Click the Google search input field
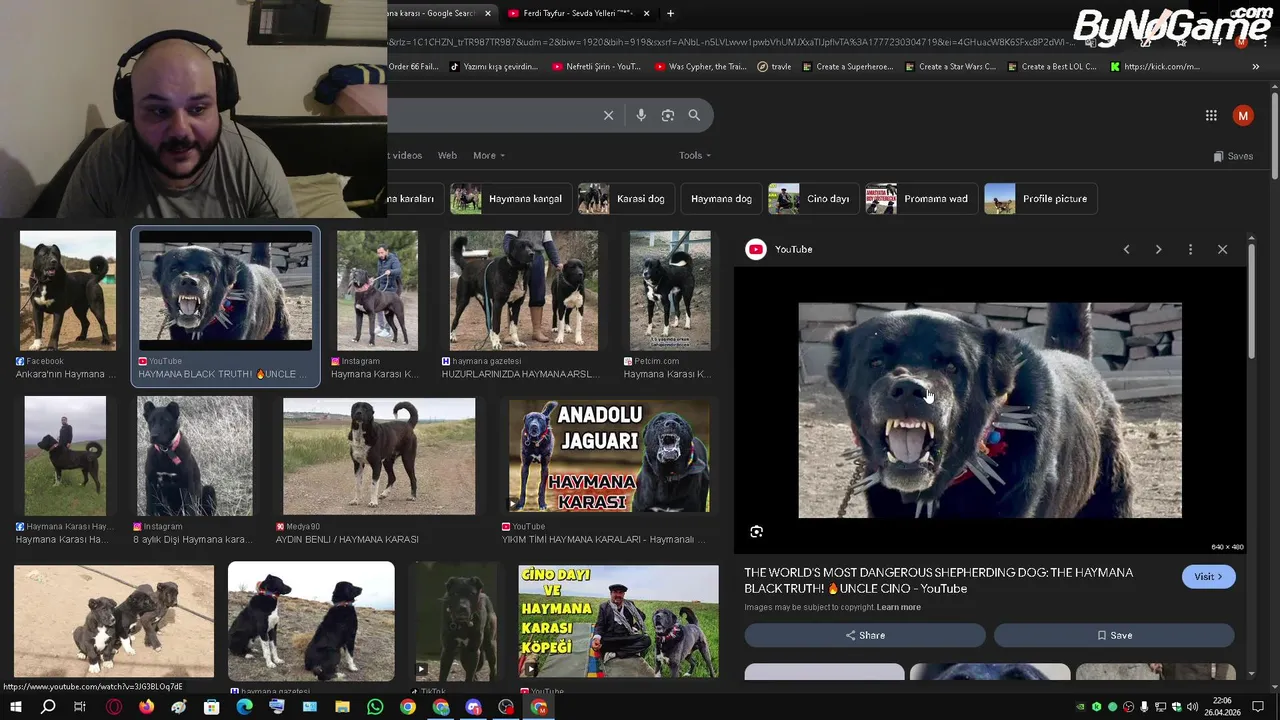This screenshot has width=1280, height=720. tap(494, 115)
